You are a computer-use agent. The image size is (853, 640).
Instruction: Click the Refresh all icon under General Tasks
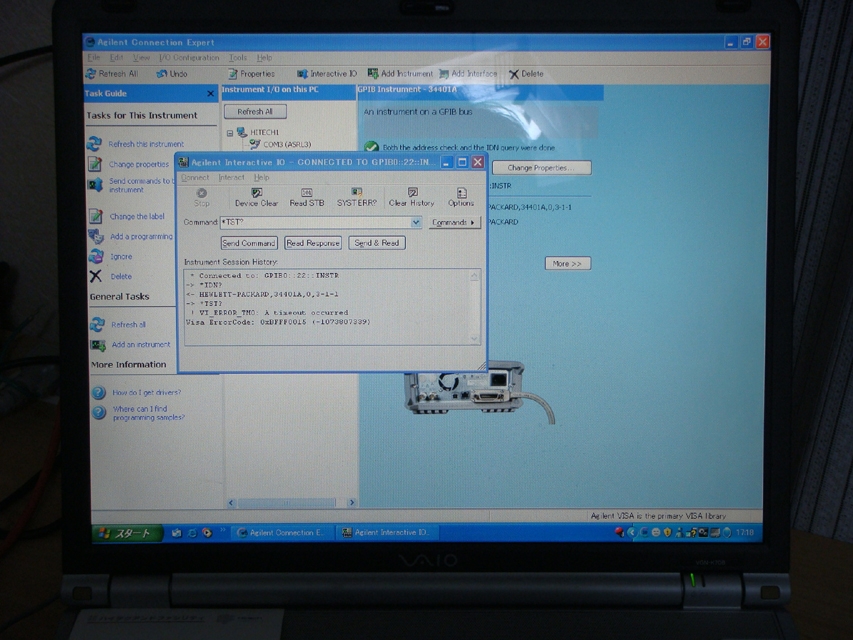[97, 324]
